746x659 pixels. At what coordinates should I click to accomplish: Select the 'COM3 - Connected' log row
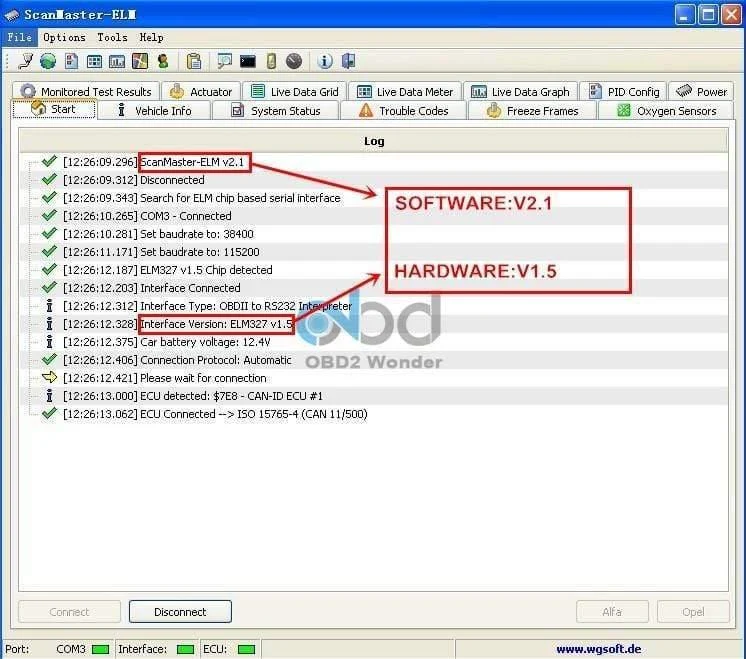[x=374, y=216]
